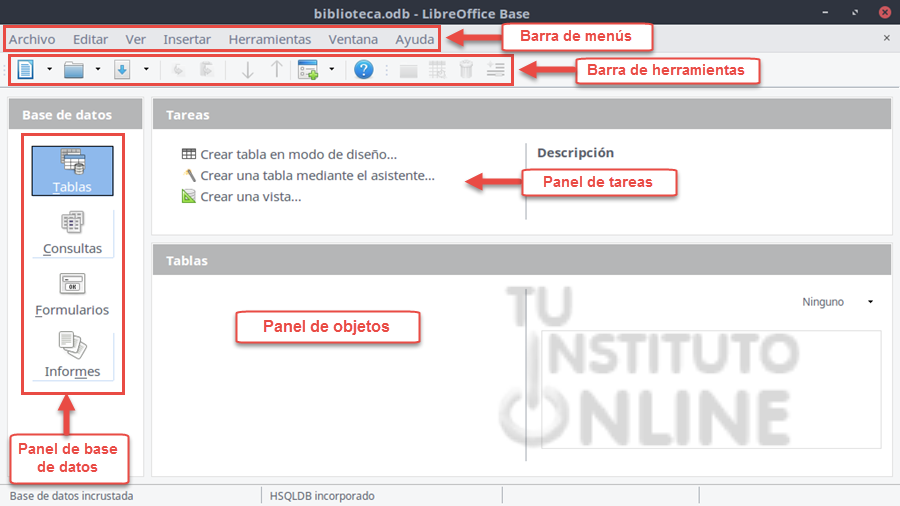Click the Tareas panel header

coord(522,115)
